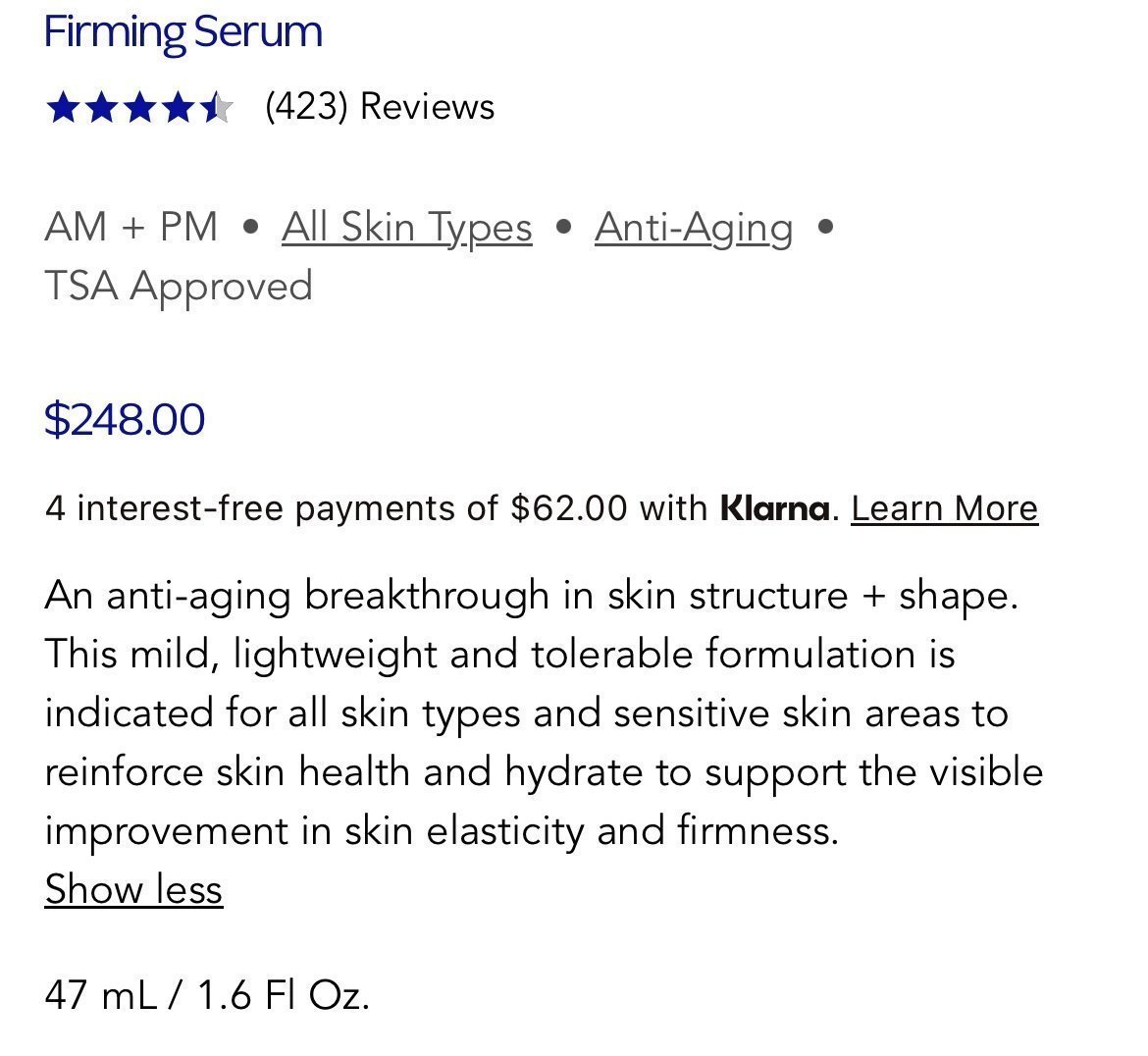The height and width of the screenshot is (1056, 1148).
Task: Click the Klarna logo text
Action: click(774, 507)
